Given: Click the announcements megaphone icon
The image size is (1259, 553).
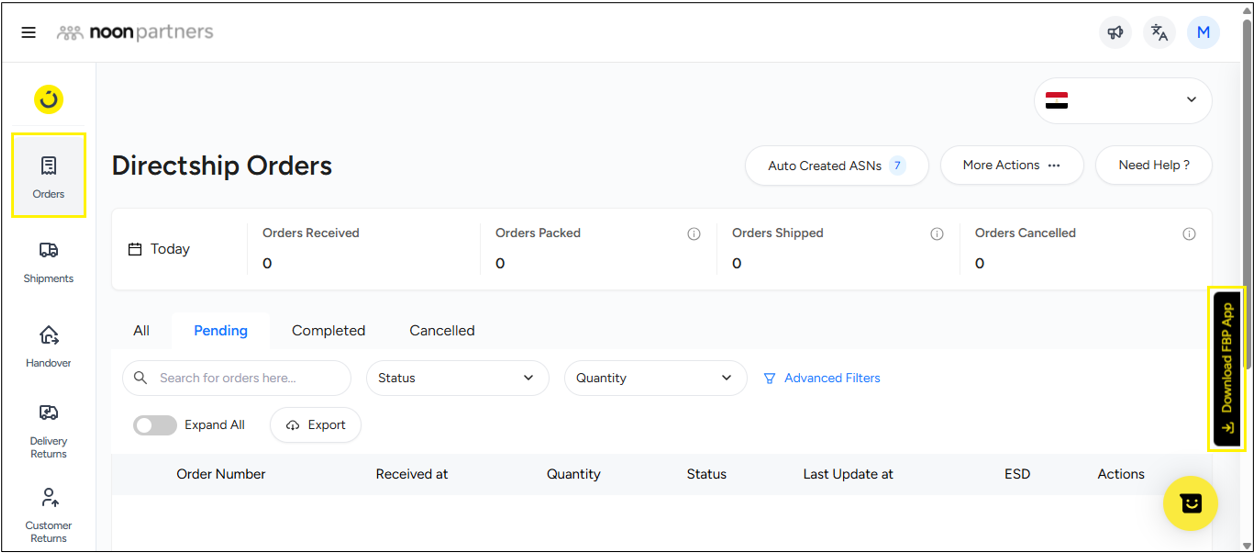Looking at the screenshot, I should click(x=1114, y=33).
